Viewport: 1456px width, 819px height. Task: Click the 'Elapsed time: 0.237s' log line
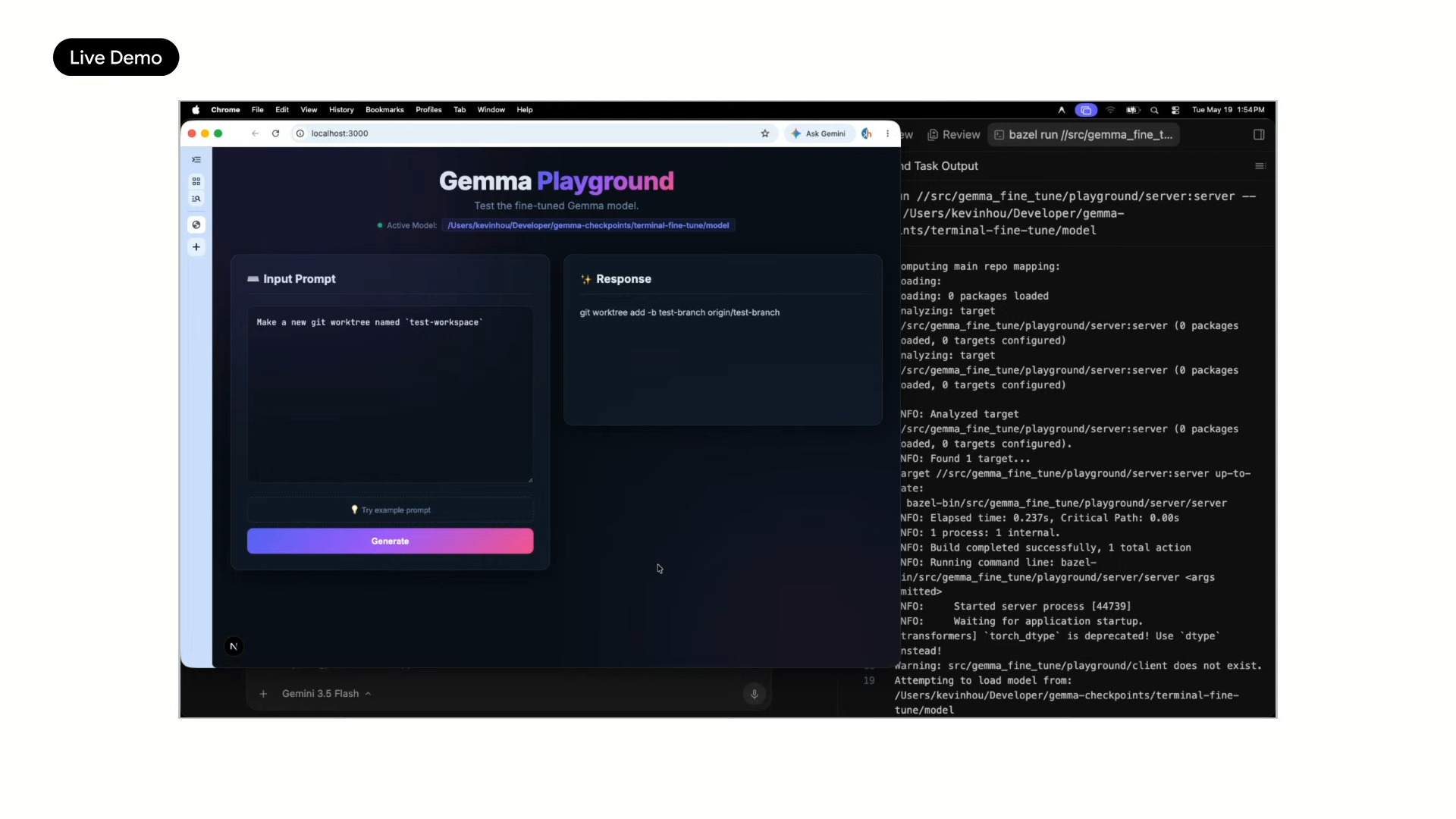(1040, 518)
